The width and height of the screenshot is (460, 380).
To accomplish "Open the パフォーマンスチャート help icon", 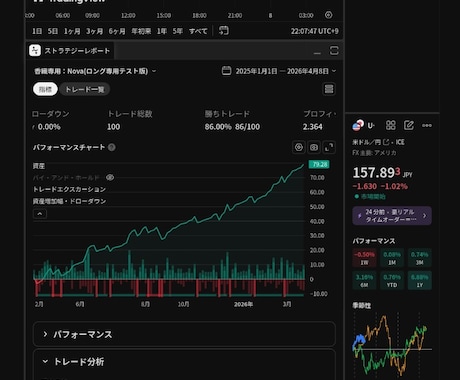I will pos(112,147).
